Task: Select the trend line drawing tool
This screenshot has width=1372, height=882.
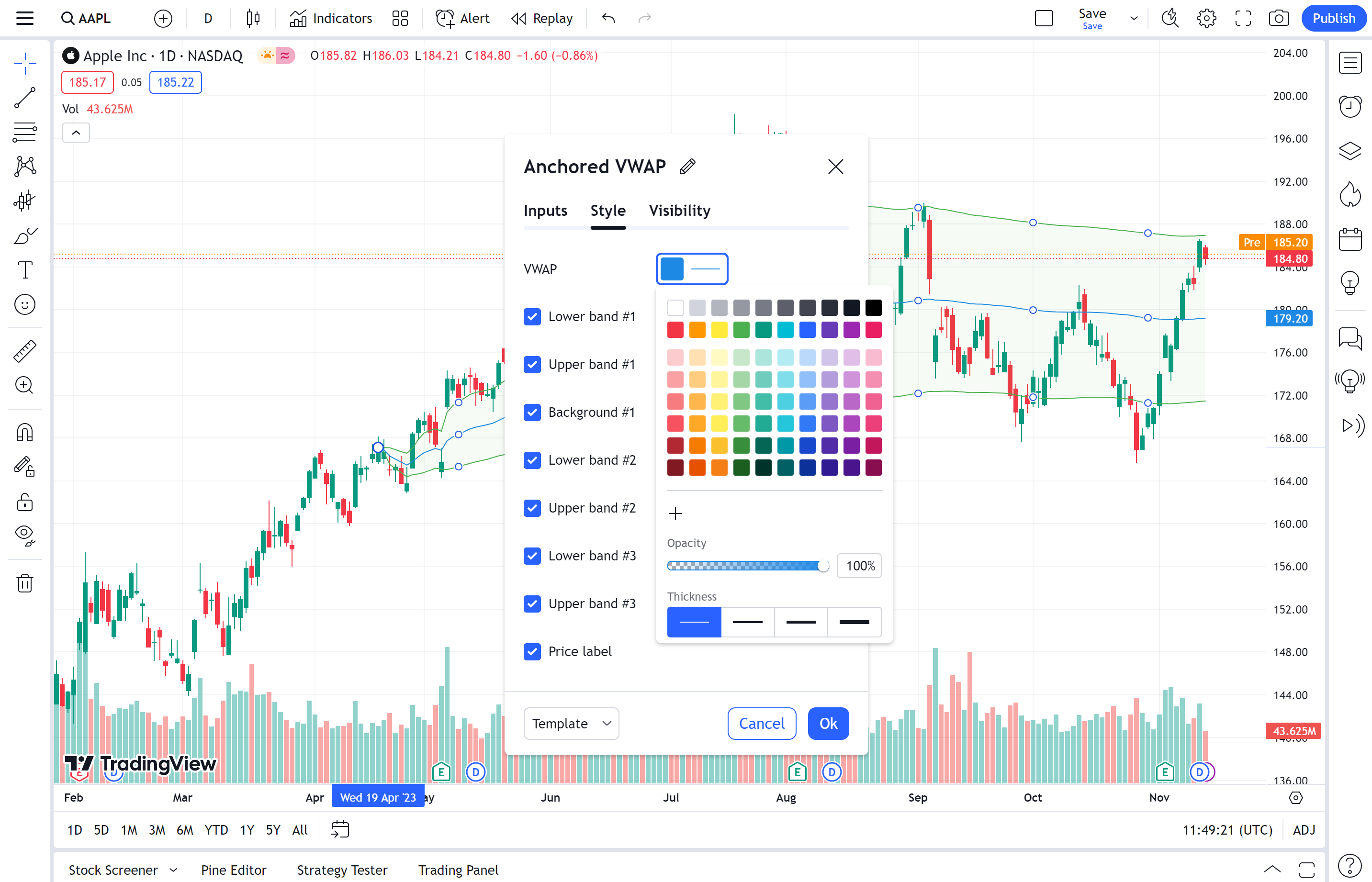Action: (24, 98)
